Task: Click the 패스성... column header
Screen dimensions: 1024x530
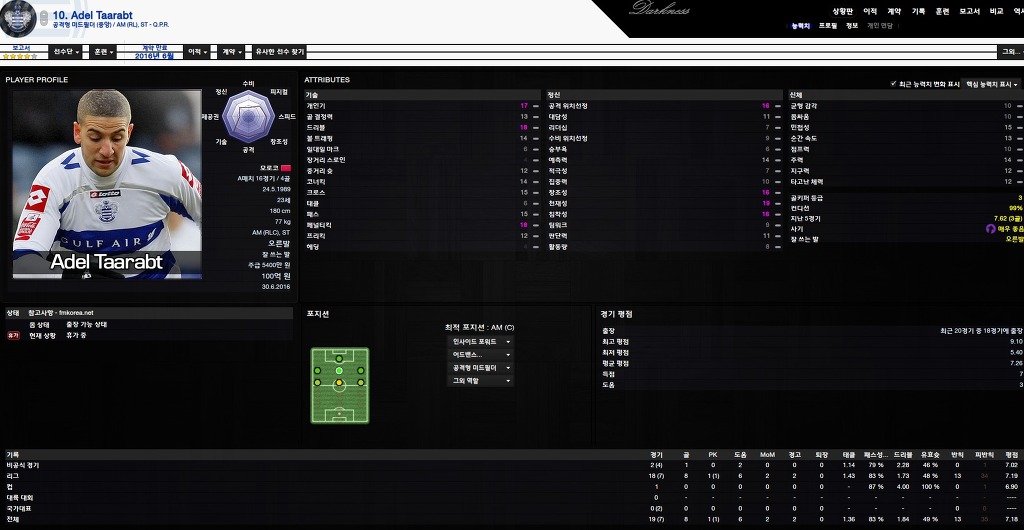Action: click(874, 454)
